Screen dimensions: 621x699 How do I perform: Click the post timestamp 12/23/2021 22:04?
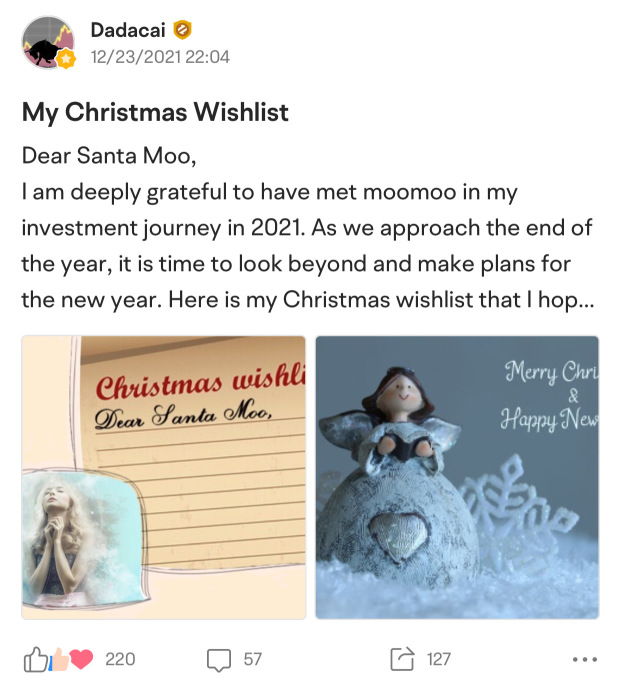(160, 57)
